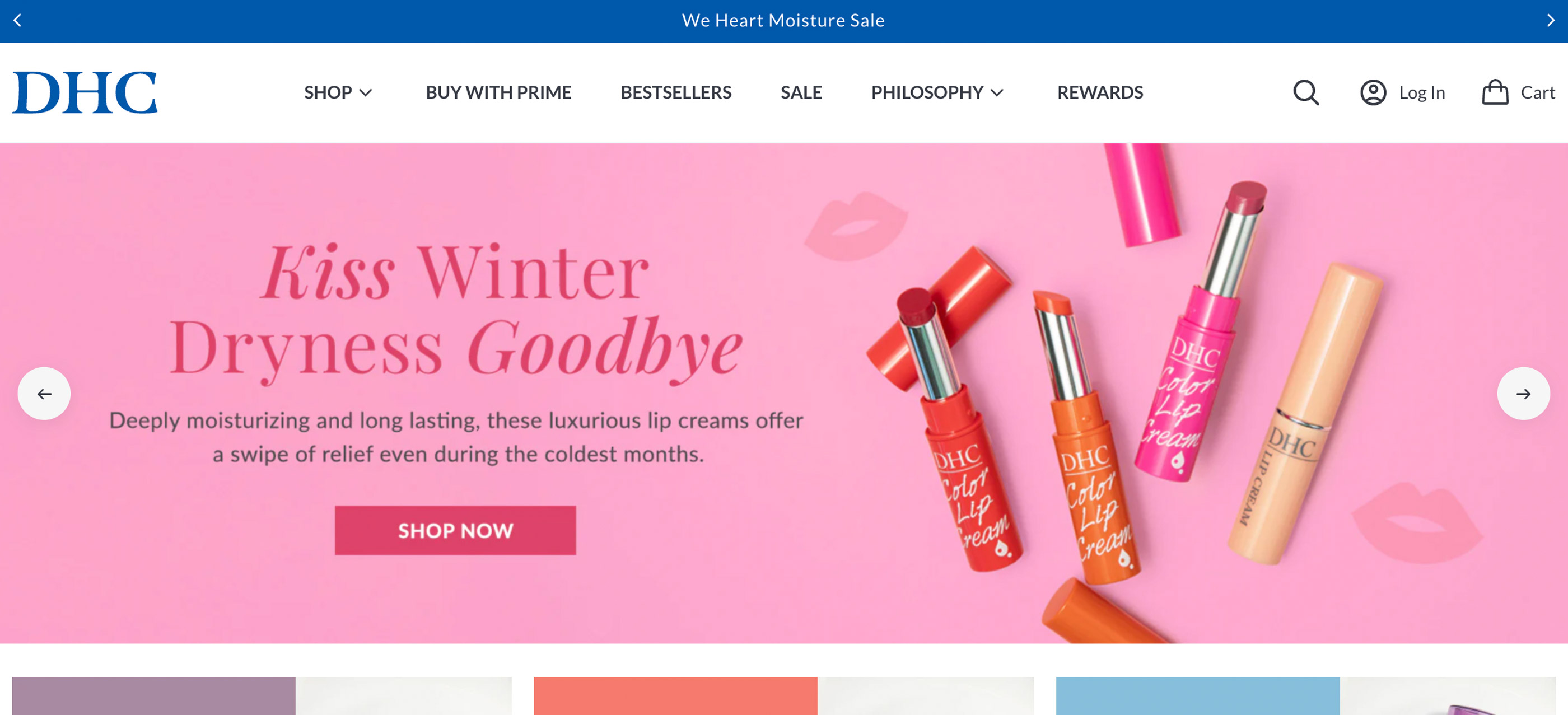Viewport: 1568px width, 715px height.
Task: Go to next announcement banner arrow
Action: tap(1550, 21)
